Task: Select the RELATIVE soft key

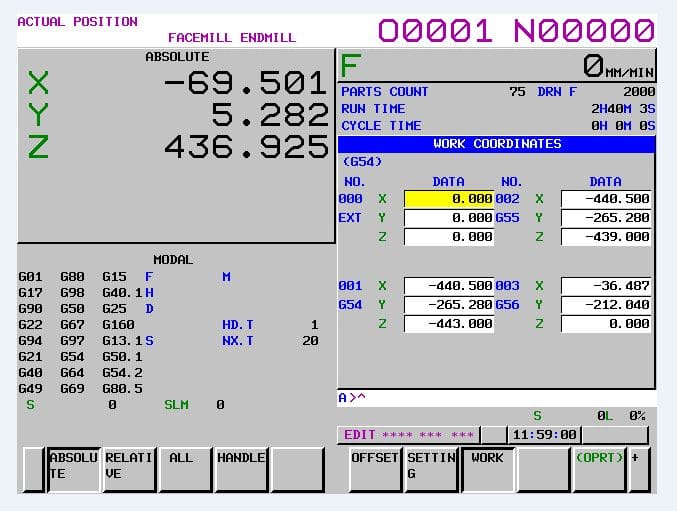Action: click(x=129, y=470)
